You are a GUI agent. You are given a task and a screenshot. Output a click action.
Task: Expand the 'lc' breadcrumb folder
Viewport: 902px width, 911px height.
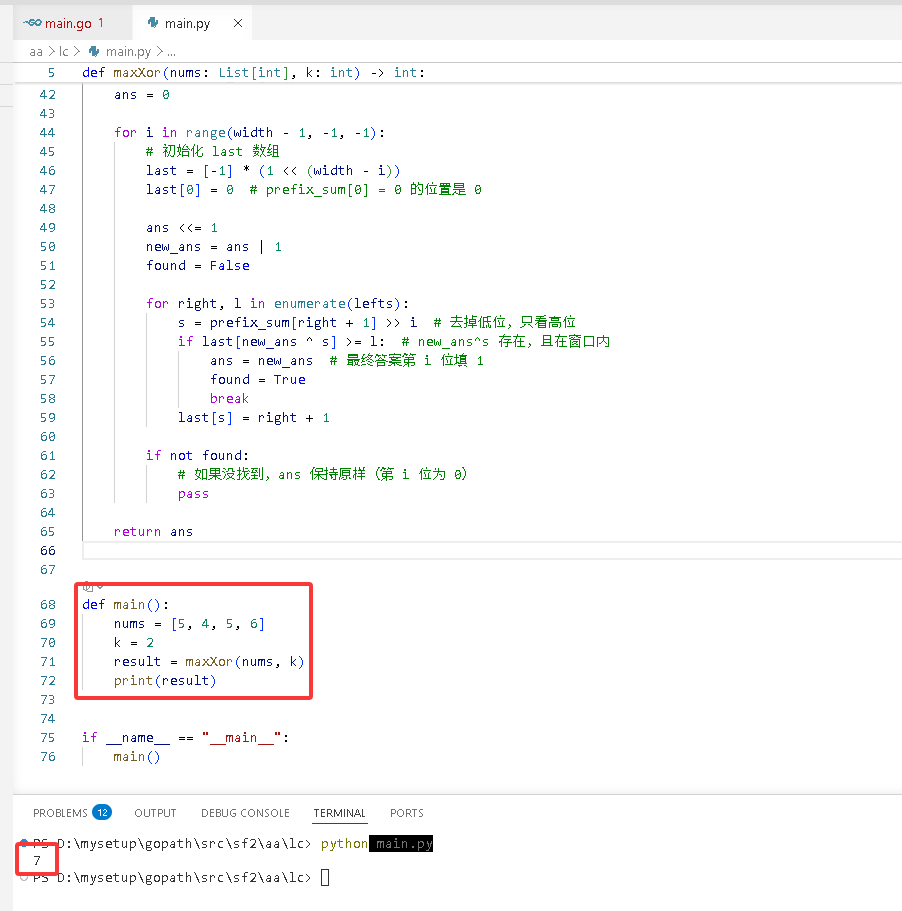tap(64, 52)
